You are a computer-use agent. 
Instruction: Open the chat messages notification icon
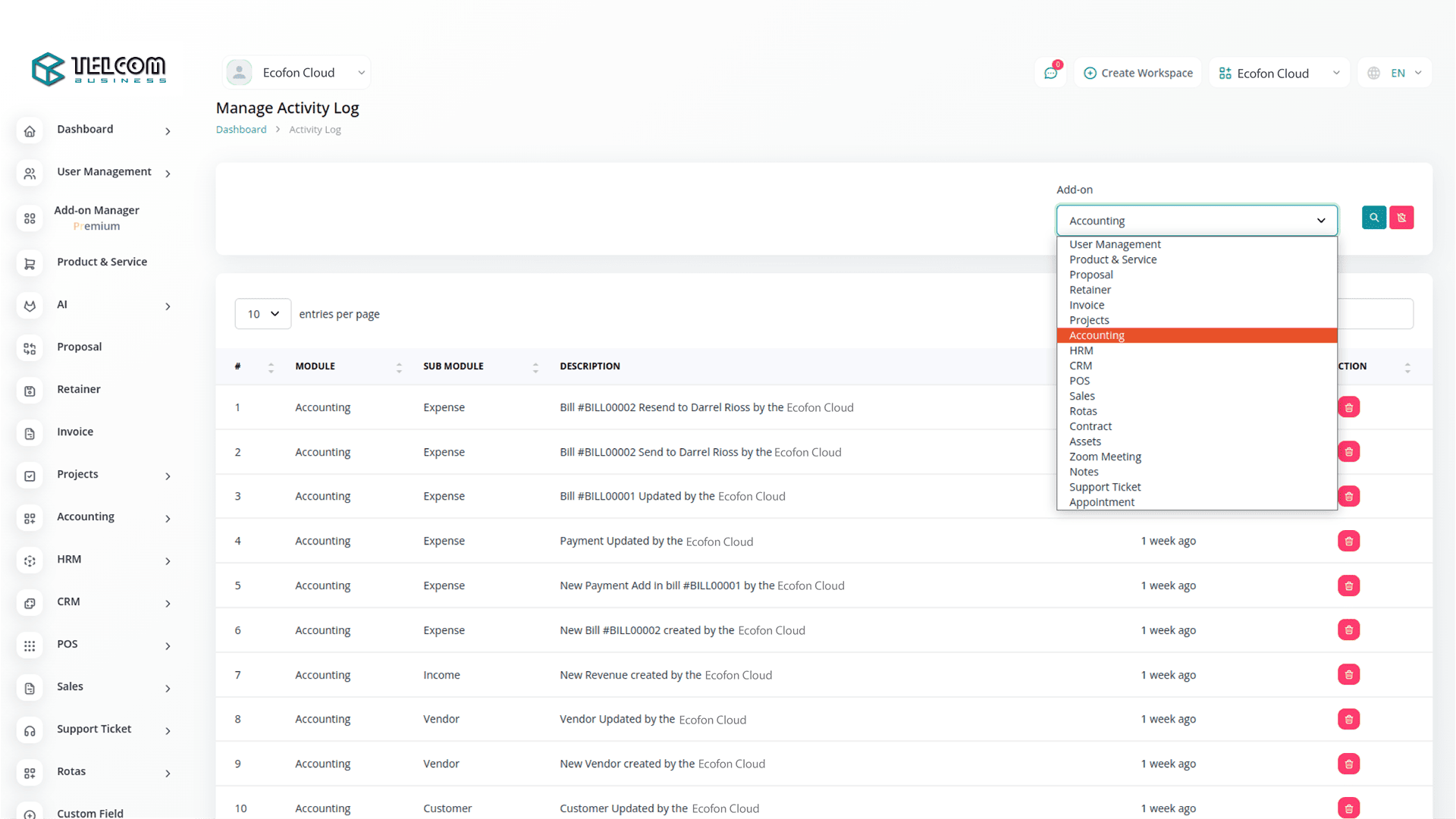pyautogui.click(x=1050, y=73)
